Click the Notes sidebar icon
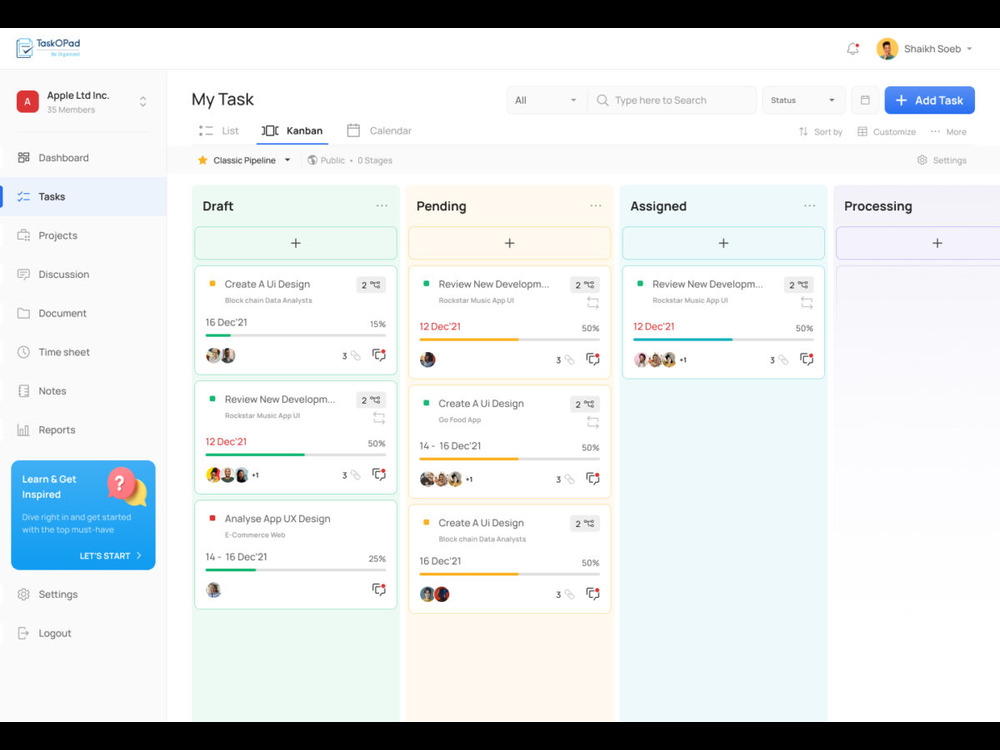This screenshot has height=750, width=1000. click(x=24, y=391)
